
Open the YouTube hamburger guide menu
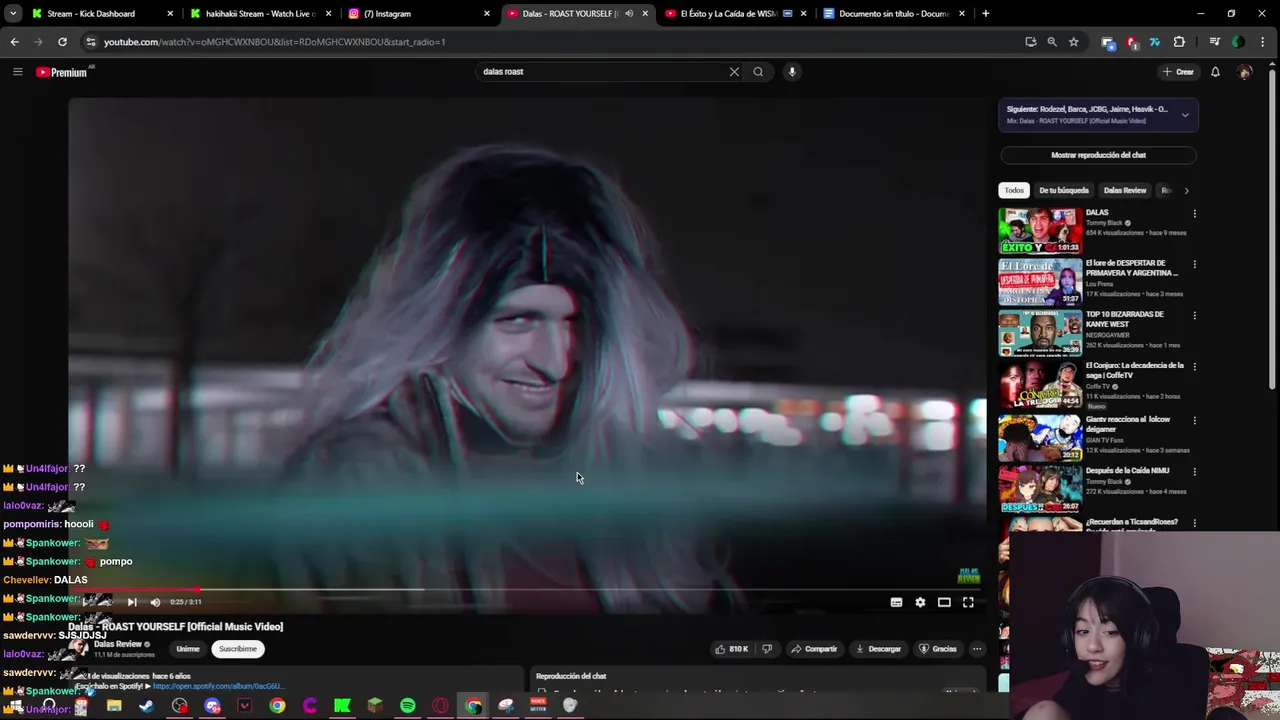point(17,72)
